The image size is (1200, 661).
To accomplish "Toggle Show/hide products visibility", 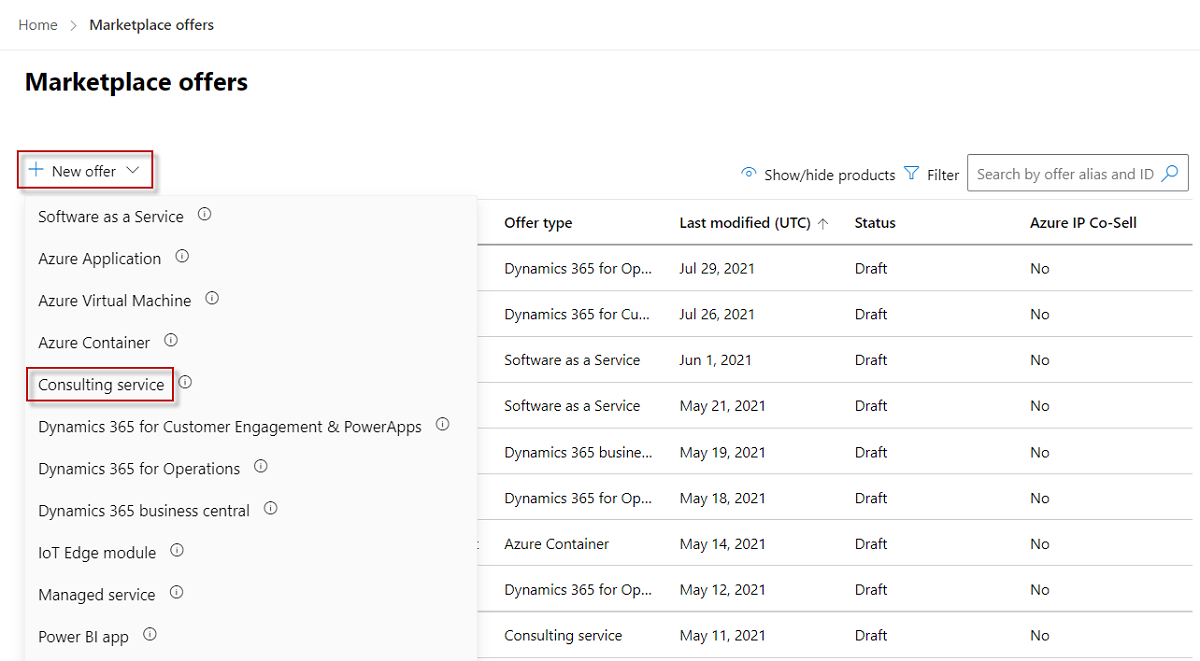I will [818, 174].
